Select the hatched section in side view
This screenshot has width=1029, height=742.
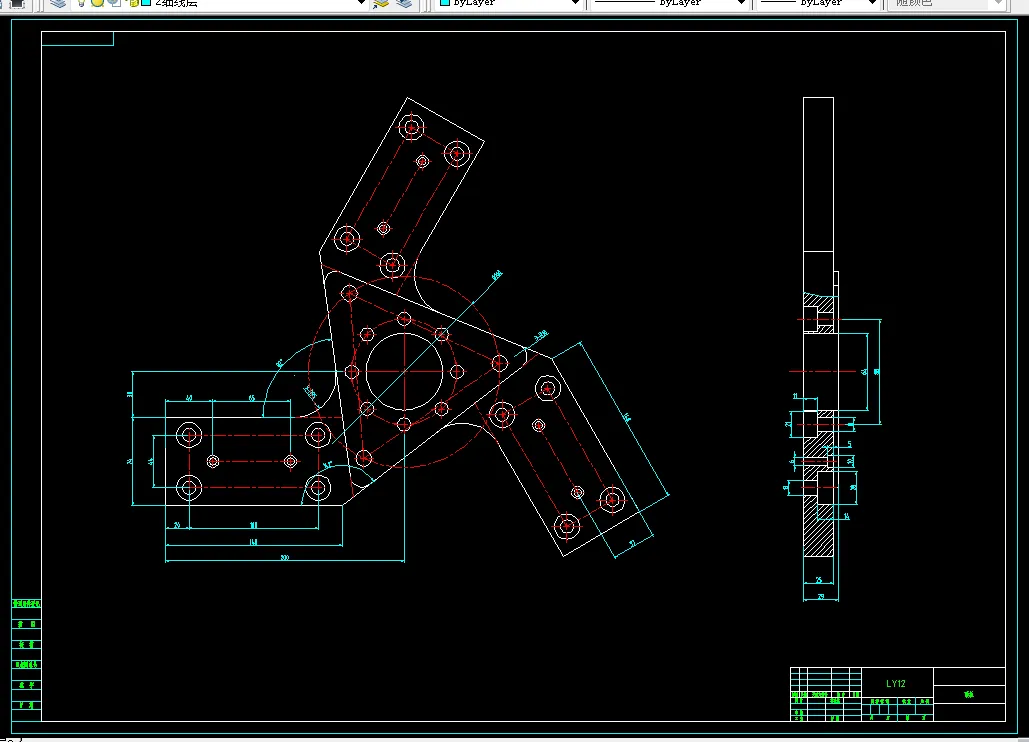pos(818,528)
